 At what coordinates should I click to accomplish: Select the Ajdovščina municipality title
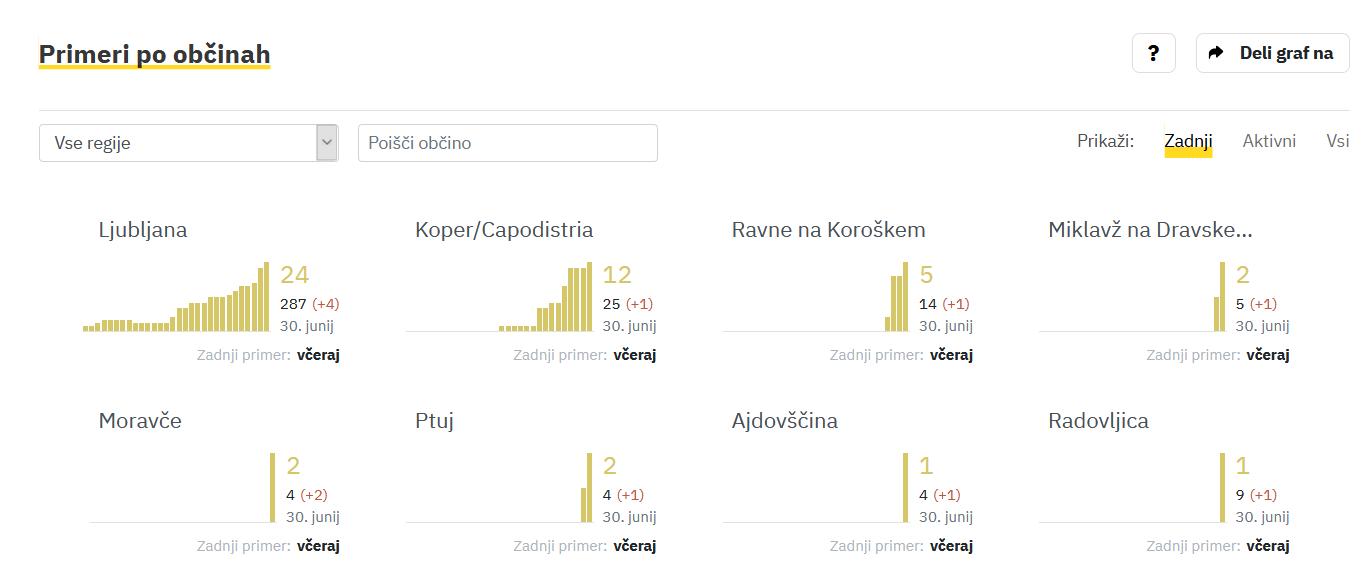click(x=785, y=421)
